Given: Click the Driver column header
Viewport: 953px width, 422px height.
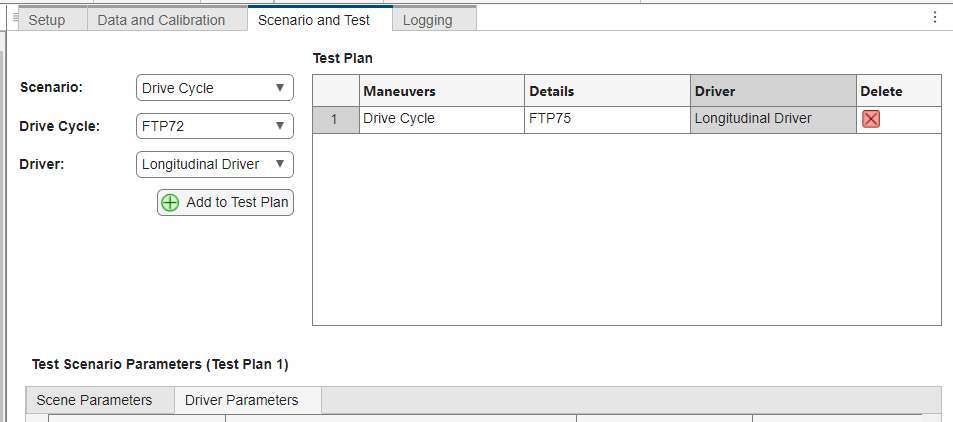Looking at the screenshot, I should [773, 91].
